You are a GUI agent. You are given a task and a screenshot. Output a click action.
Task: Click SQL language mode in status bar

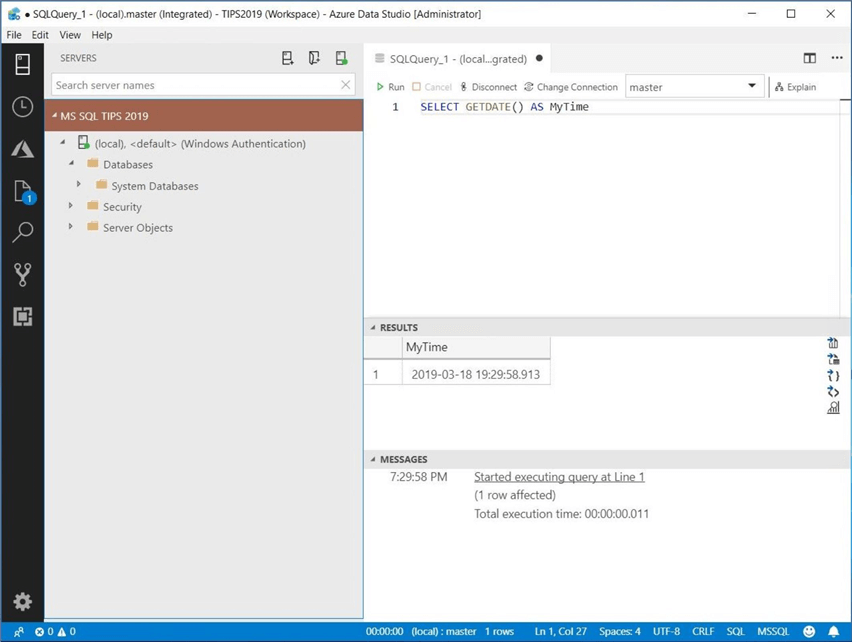tap(735, 631)
